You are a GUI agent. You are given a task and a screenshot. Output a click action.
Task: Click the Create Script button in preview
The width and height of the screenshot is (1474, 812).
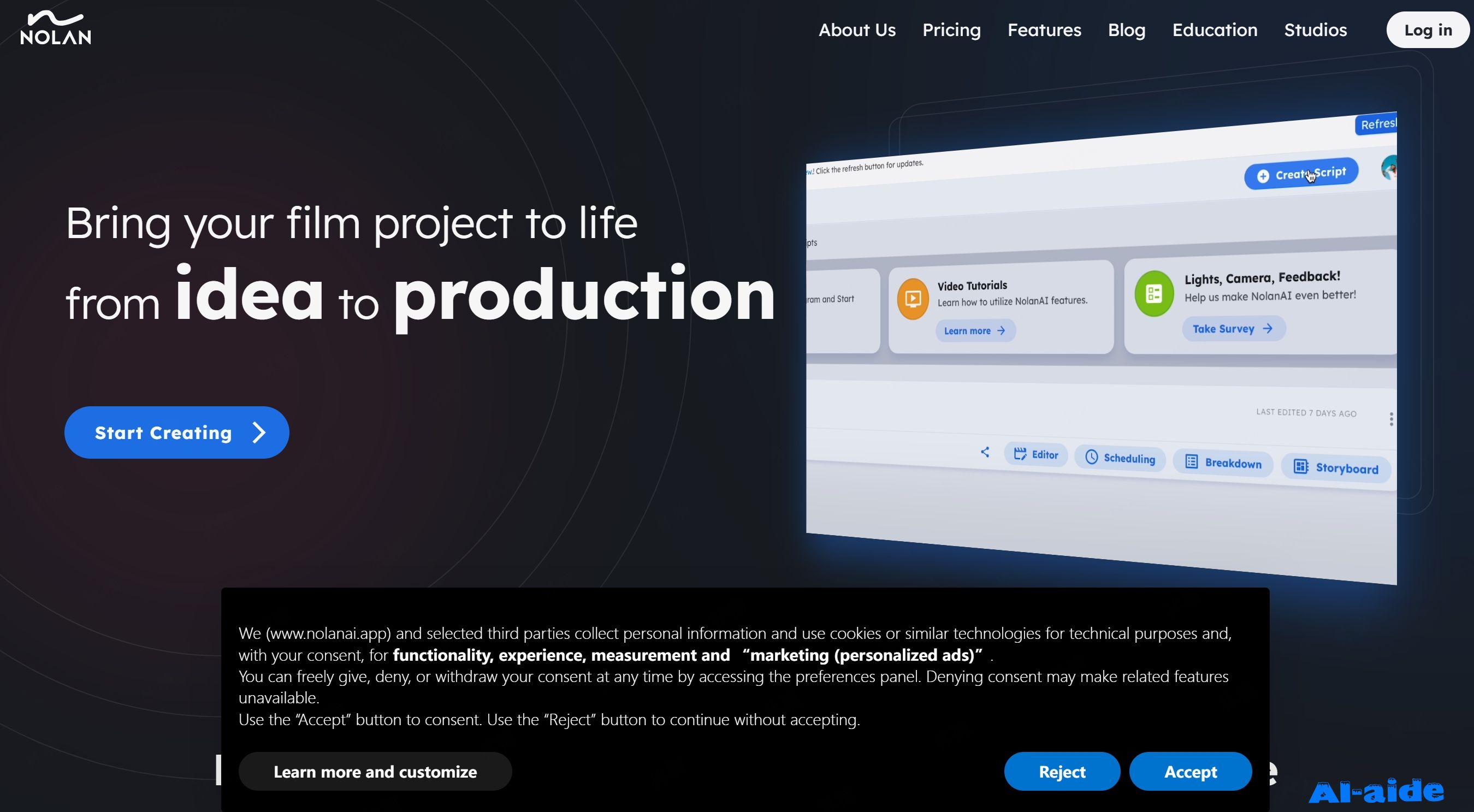click(1301, 174)
